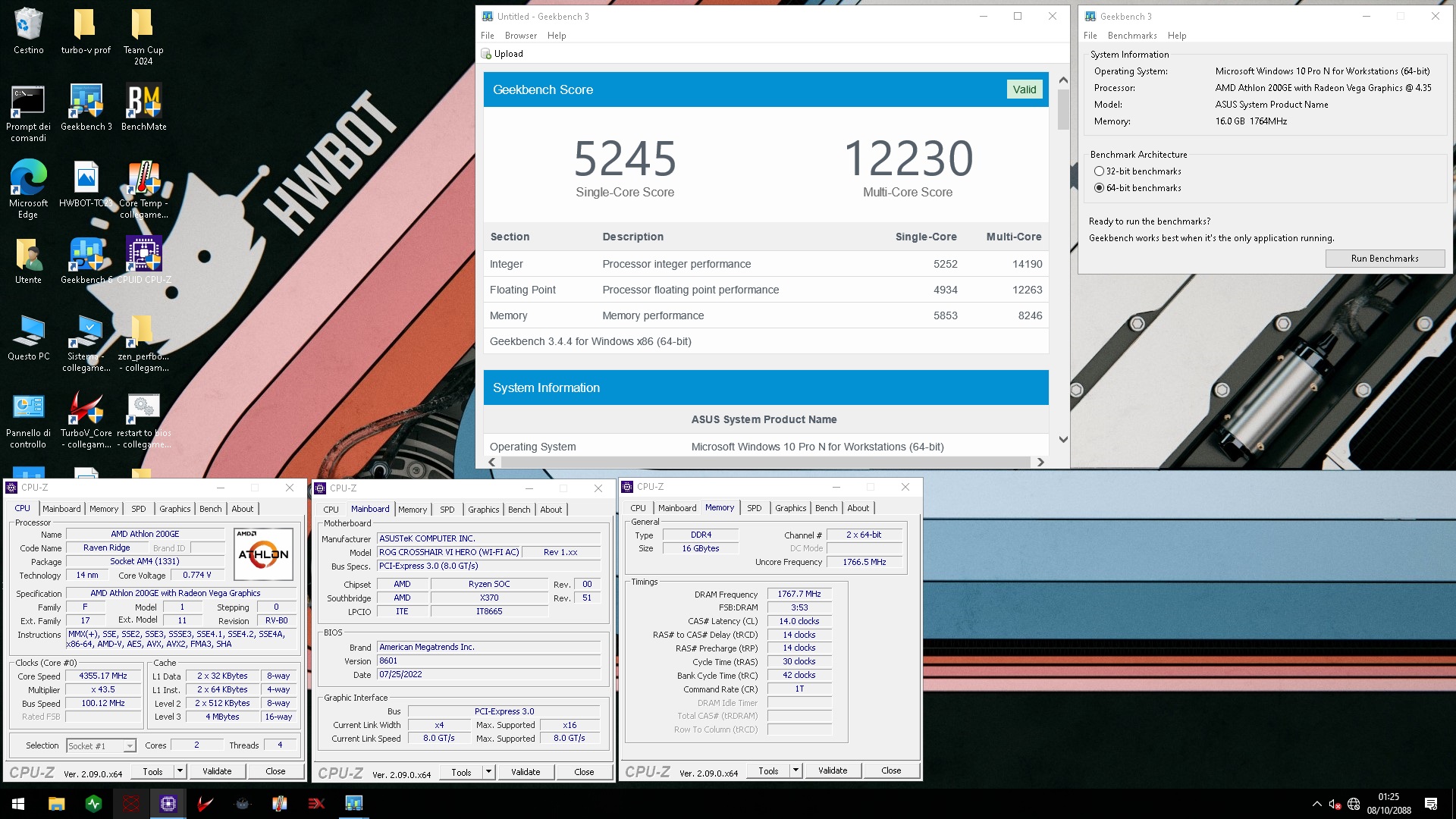Screen dimensions: 1456x819
Task: Open Help menu in Geekbench 3 launcher
Action: 1177,36
